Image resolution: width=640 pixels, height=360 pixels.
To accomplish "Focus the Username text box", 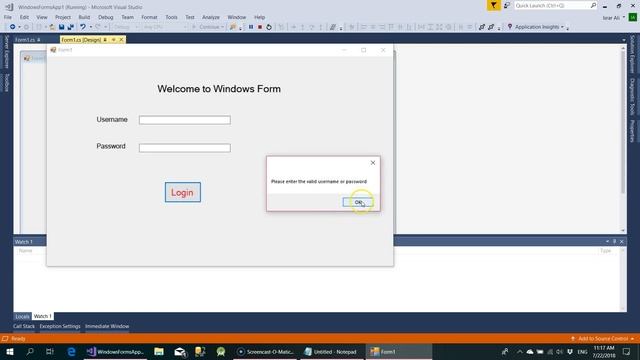I will point(184,120).
